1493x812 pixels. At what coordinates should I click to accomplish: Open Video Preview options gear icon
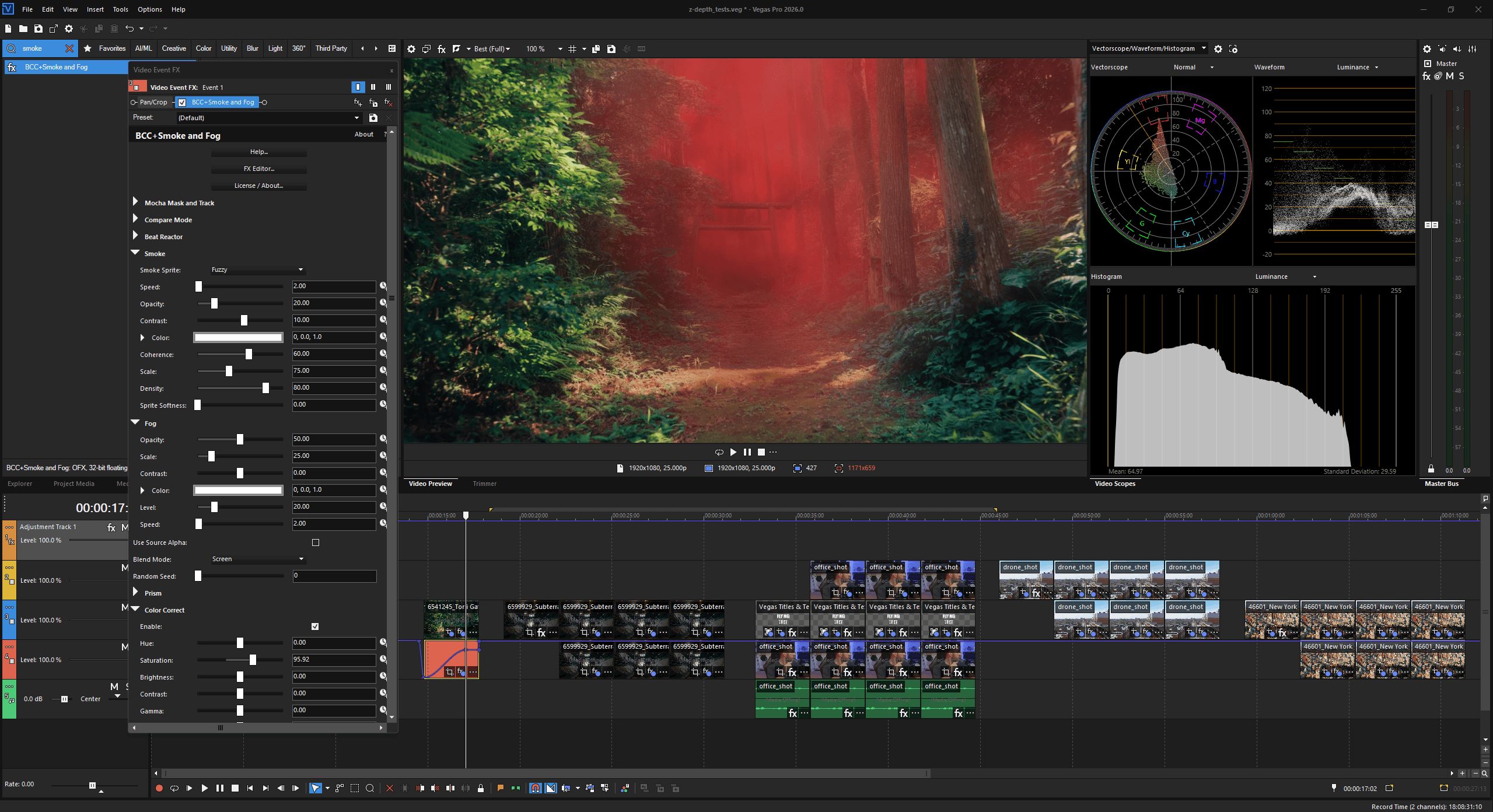click(x=412, y=49)
